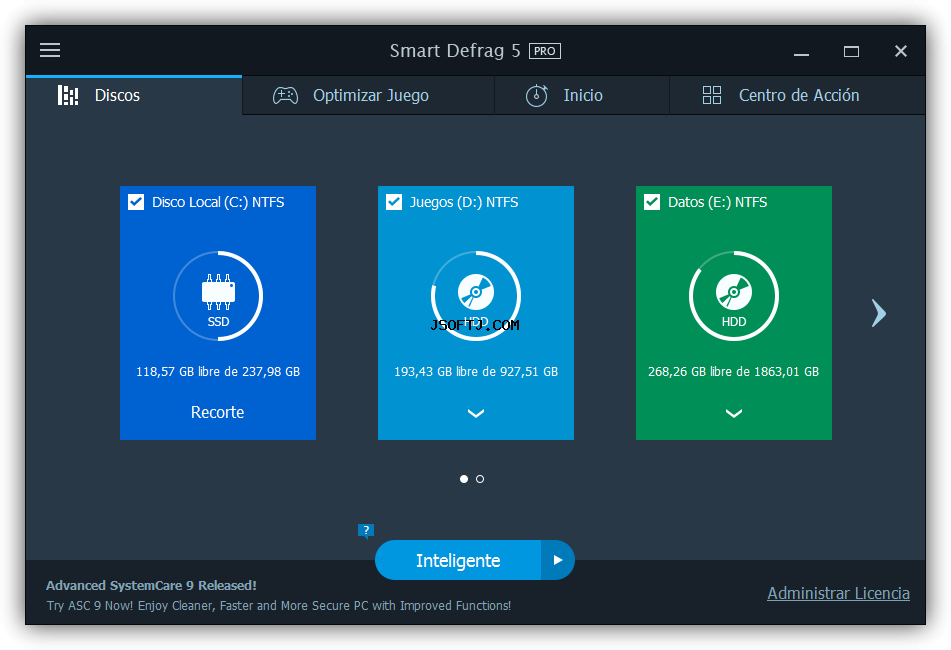This screenshot has height=650, width=951.
Task: Click the HDD disc icon on Juegos drive
Action: click(x=476, y=292)
